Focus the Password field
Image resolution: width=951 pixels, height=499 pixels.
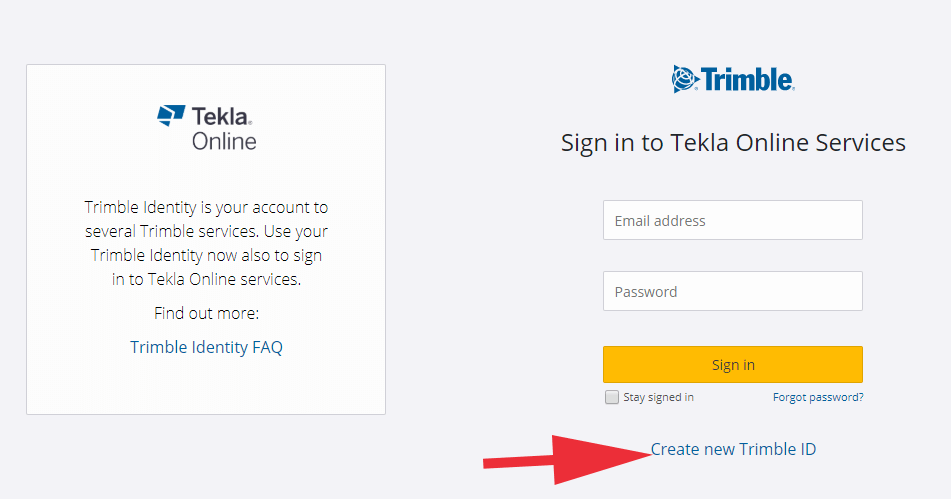point(733,291)
